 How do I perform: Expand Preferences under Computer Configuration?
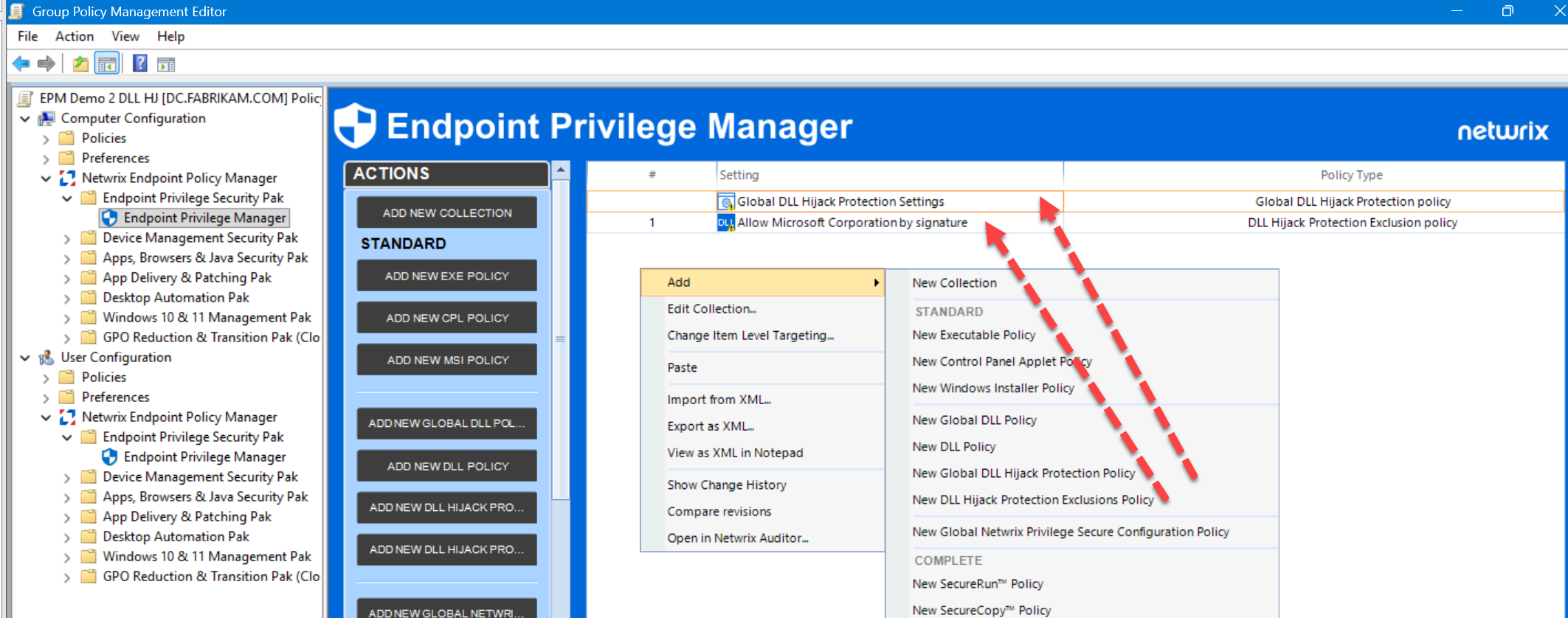point(46,159)
